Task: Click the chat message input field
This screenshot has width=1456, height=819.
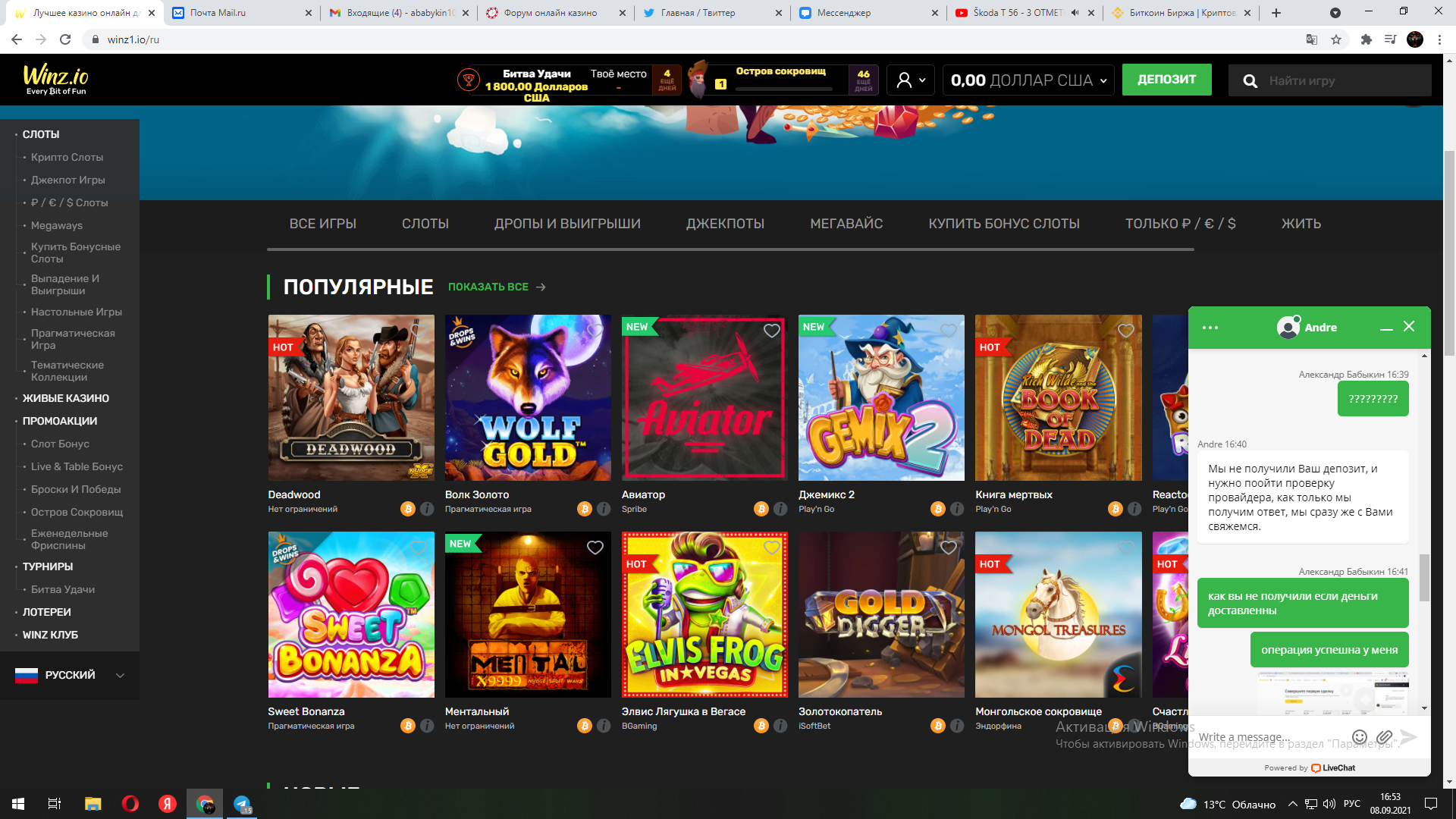Action: point(1270,737)
